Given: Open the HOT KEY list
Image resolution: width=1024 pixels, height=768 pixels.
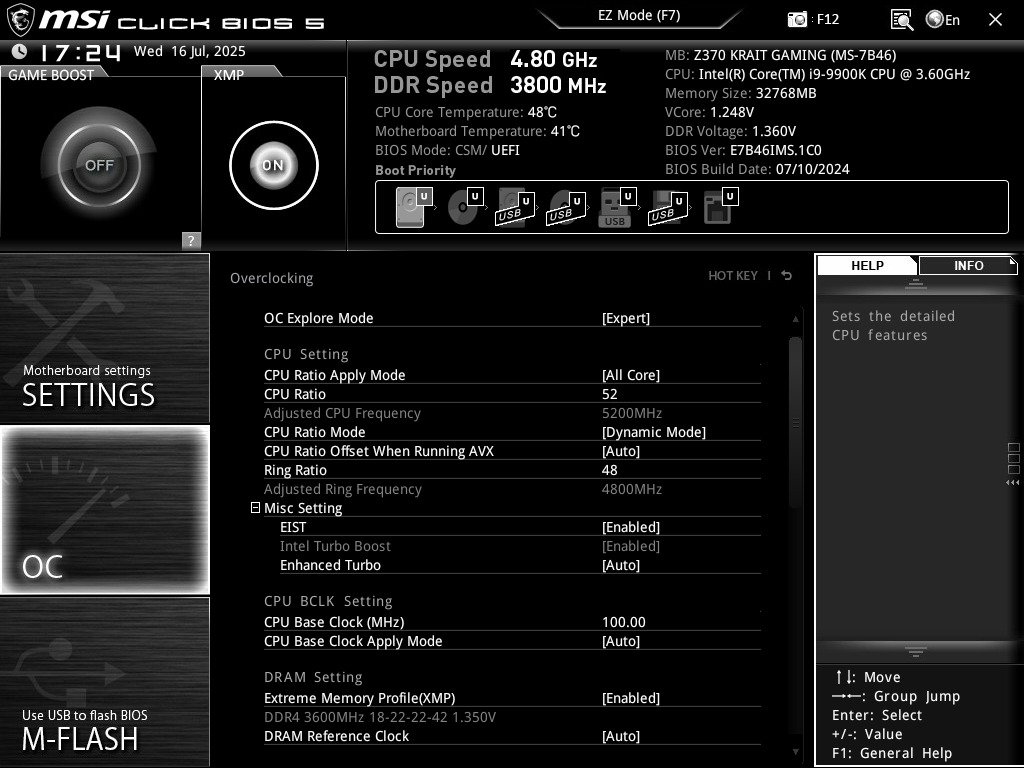Looking at the screenshot, I should click(x=733, y=276).
